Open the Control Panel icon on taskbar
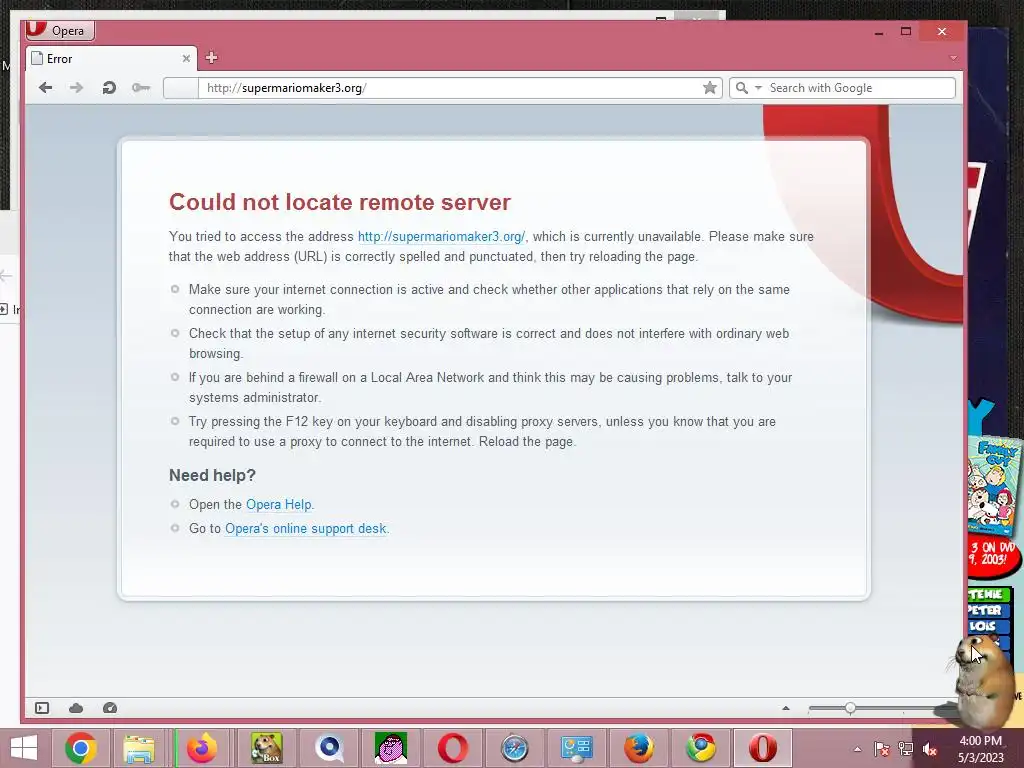This screenshot has width=1024, height=768. point(577,748)
